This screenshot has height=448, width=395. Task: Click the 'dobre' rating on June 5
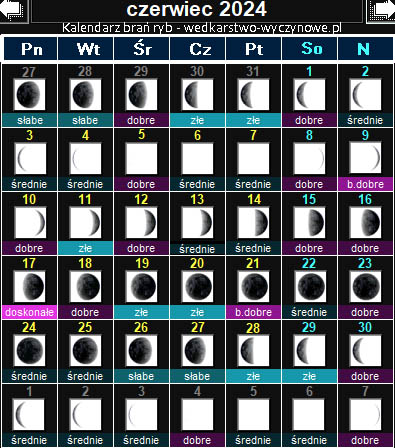[x=141, y=184]
